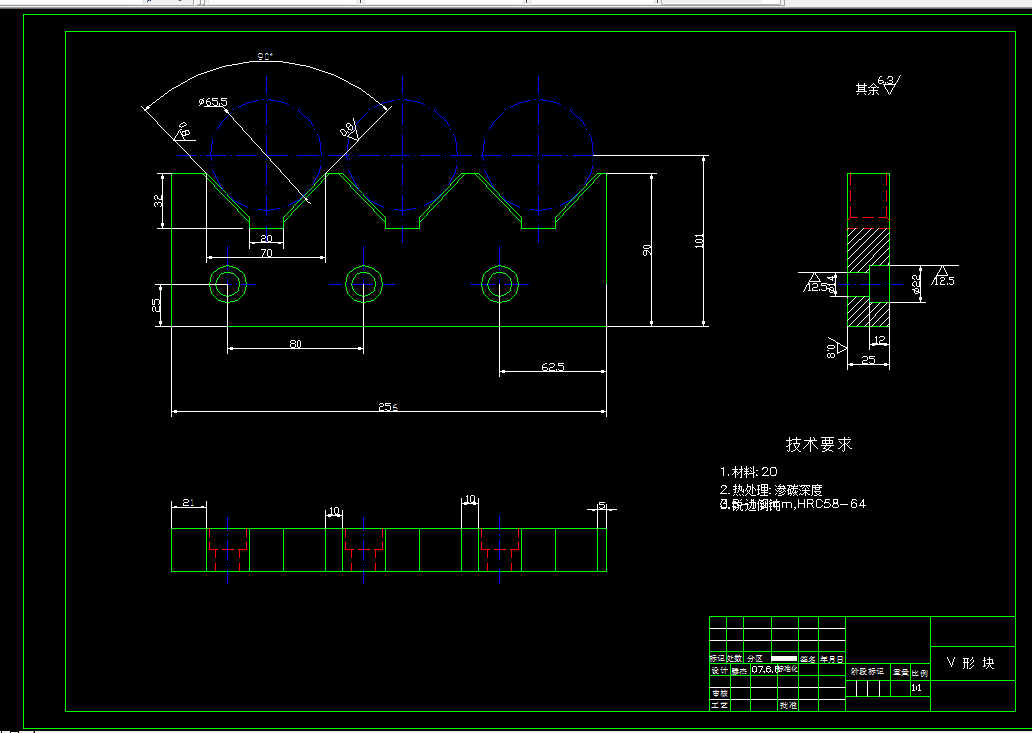This screenshot has width=1032, height=733.
Task: Select the 62.5 dimension text
Action: coord(553,367)
